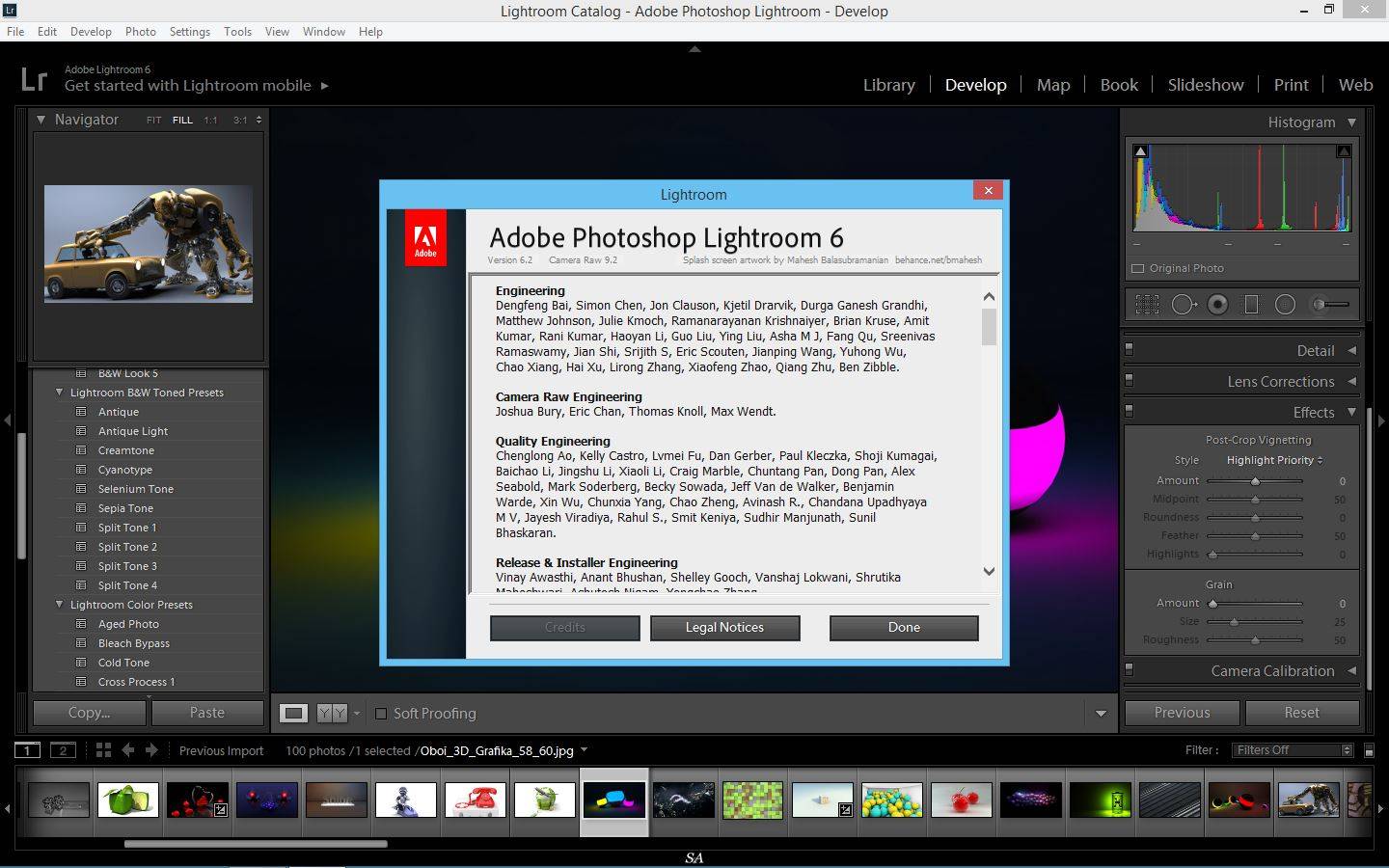Viewport: 1389px width, 868px height.
Task: Collapse Lightroom B&W Toned Presets folder
Action: (x=60, y=393)
